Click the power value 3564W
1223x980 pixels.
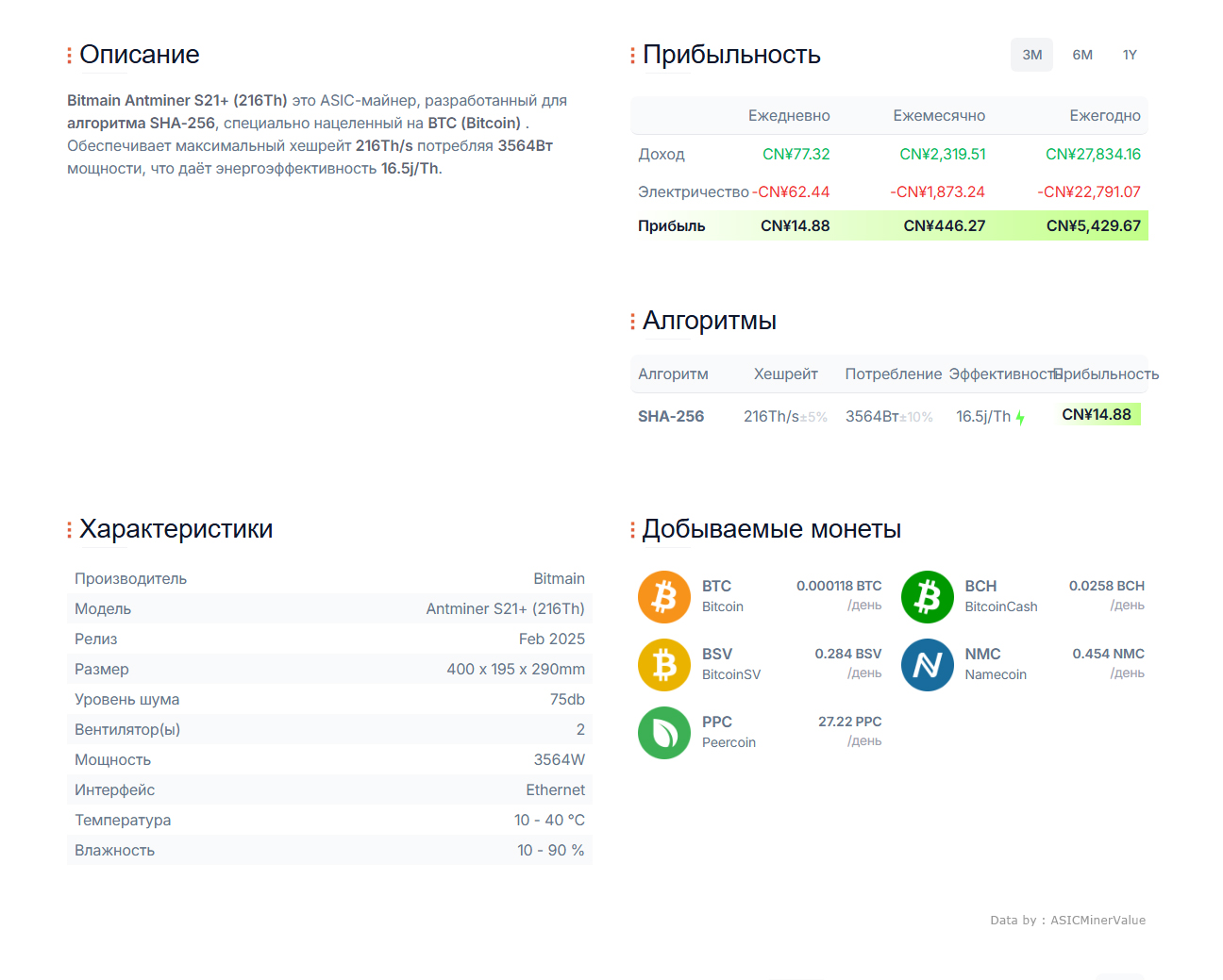coord(560,759)
